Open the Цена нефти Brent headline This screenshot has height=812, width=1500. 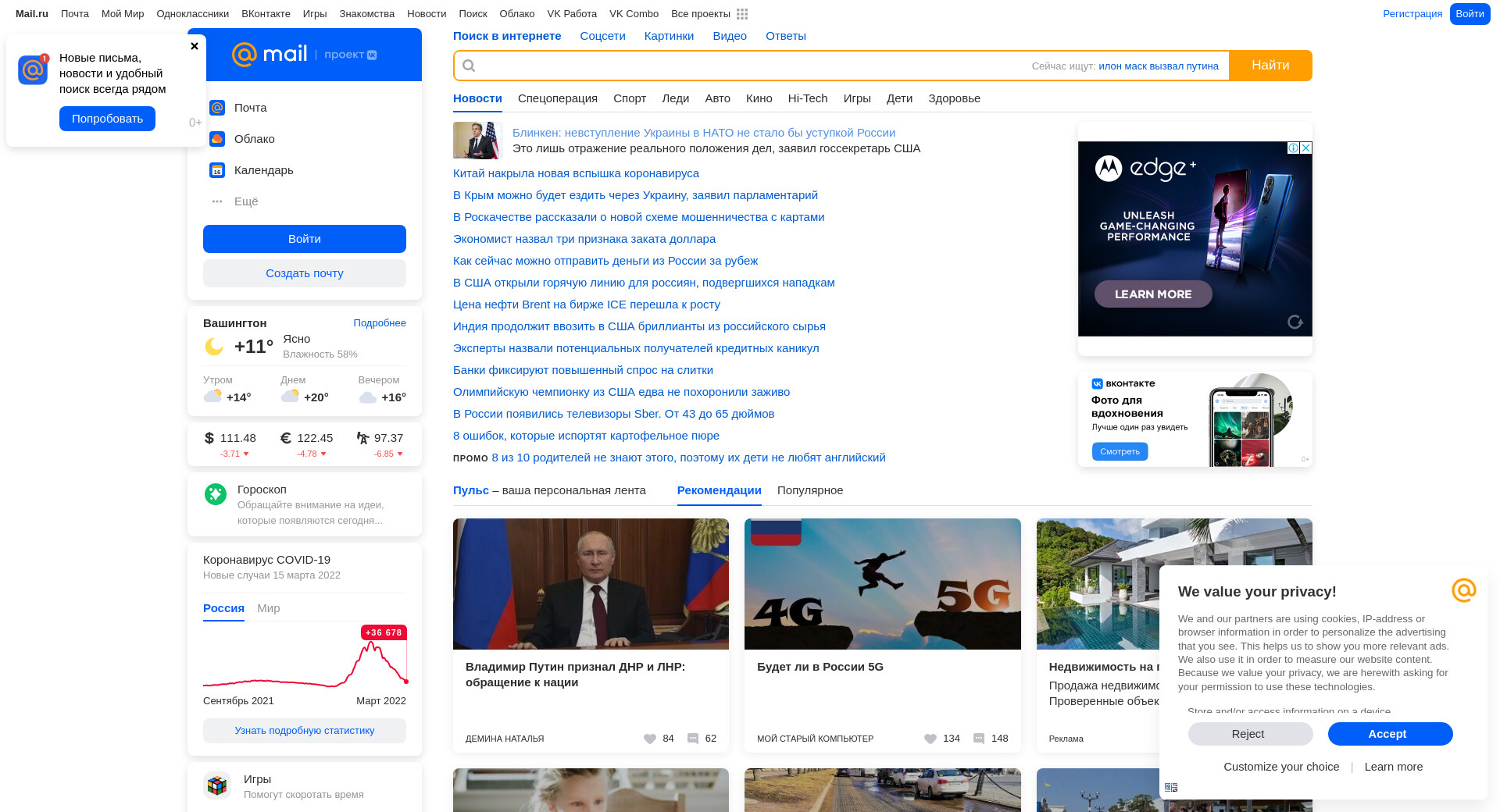(x=587, y=304)
